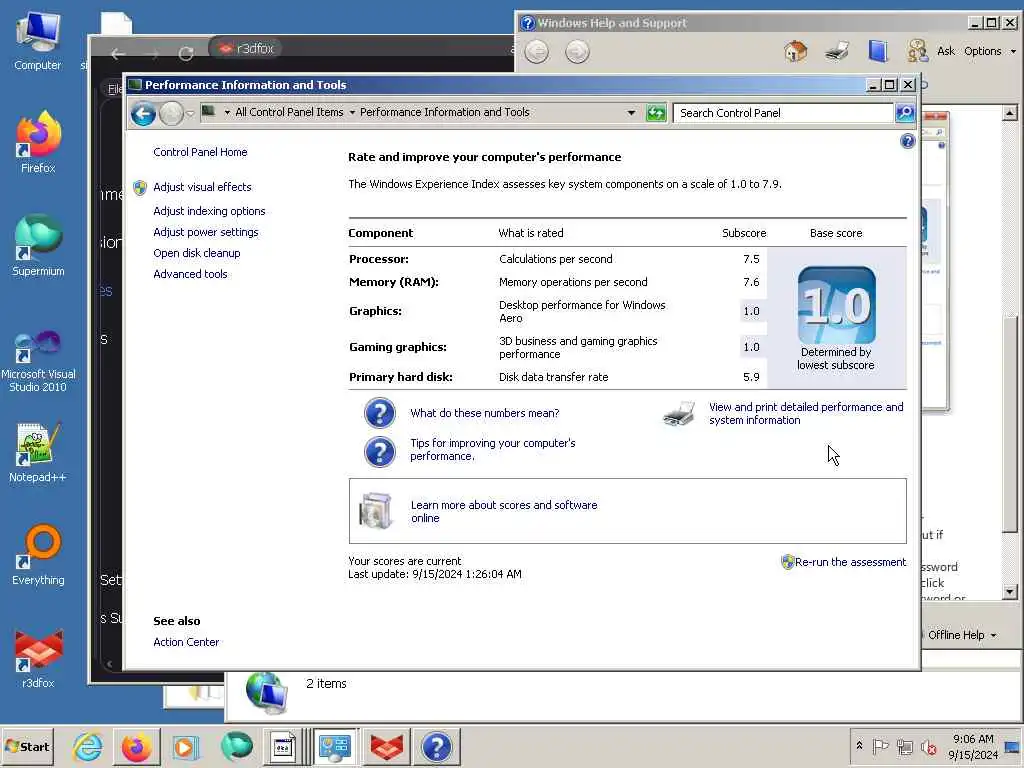Click inside the Search Control Panel field
The width and height of the screenshot is (1024, 768).
coord(783,113)
